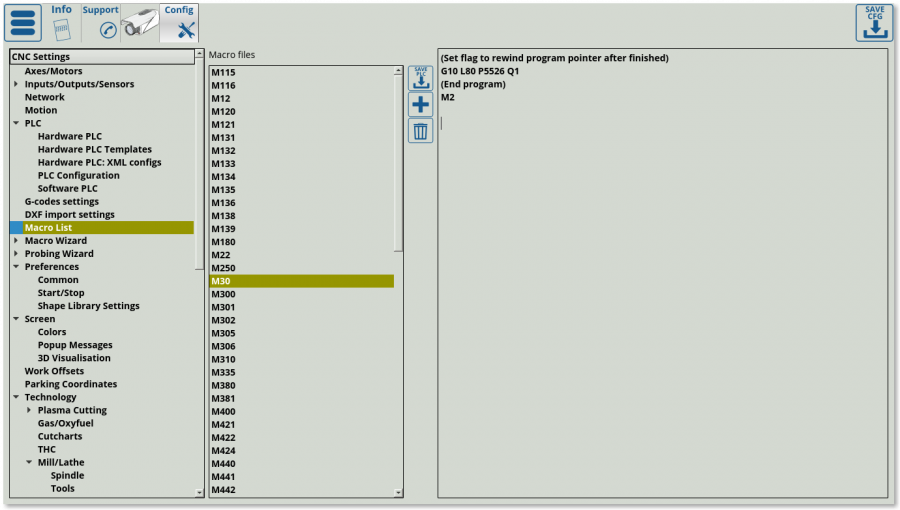Open G-codes settings
900x510 pixels.
point(61,201)
